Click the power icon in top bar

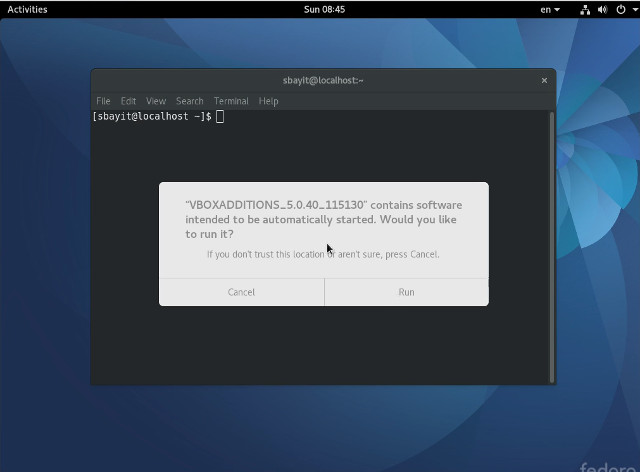(620, 10)
